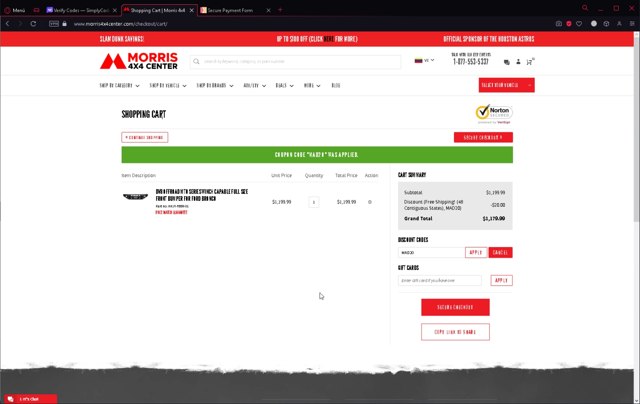Click the coupon code applied green message
Screen dimensions: 640x404
pyautogui.click(x=317, y=155)
